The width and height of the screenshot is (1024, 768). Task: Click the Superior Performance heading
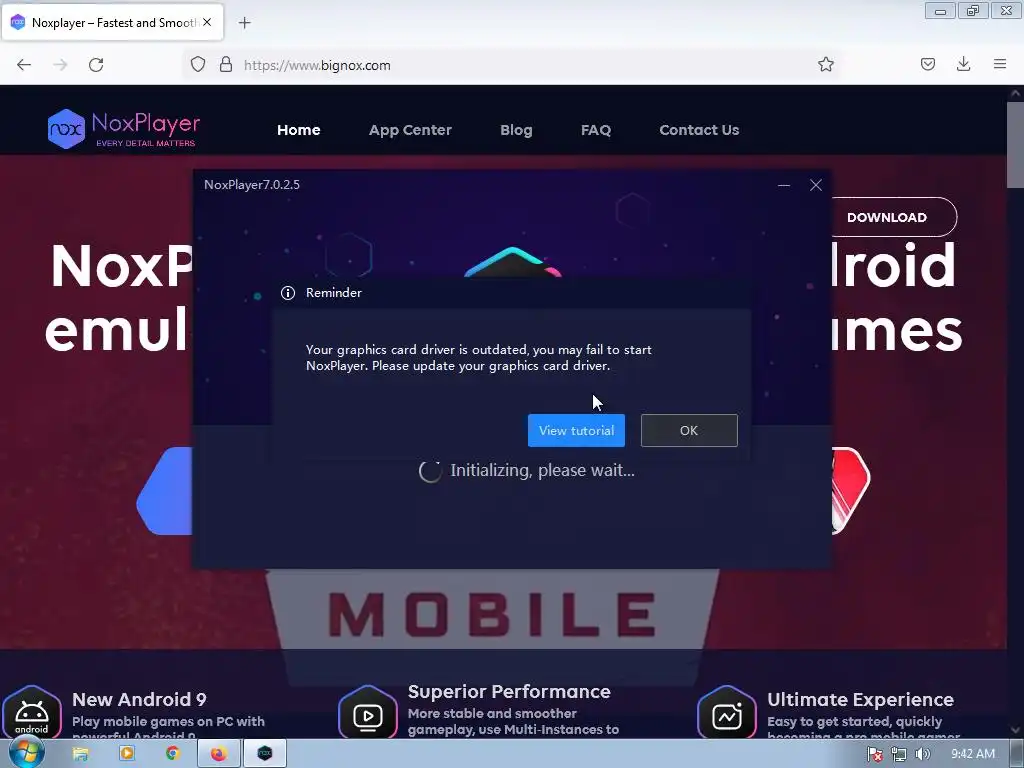tap(509, 692)
